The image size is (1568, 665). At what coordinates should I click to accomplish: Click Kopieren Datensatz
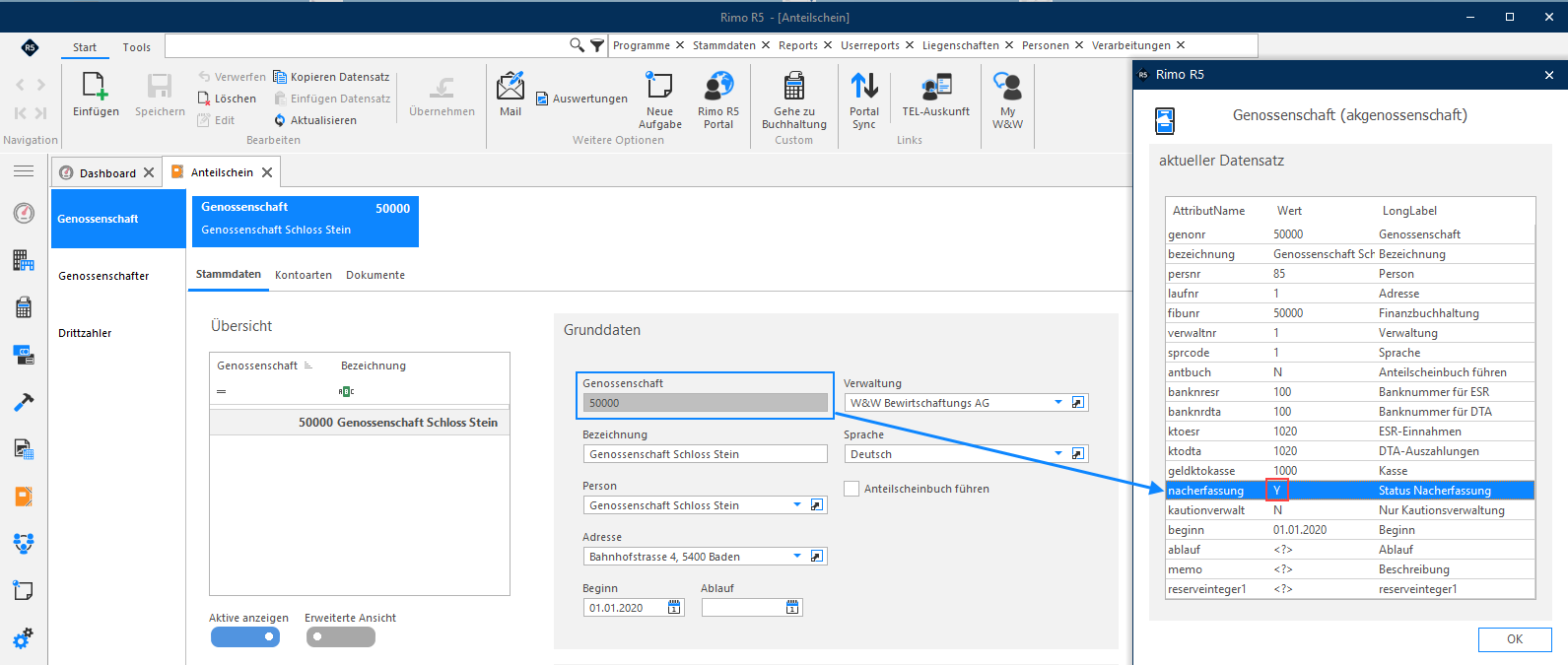(331, 77)
